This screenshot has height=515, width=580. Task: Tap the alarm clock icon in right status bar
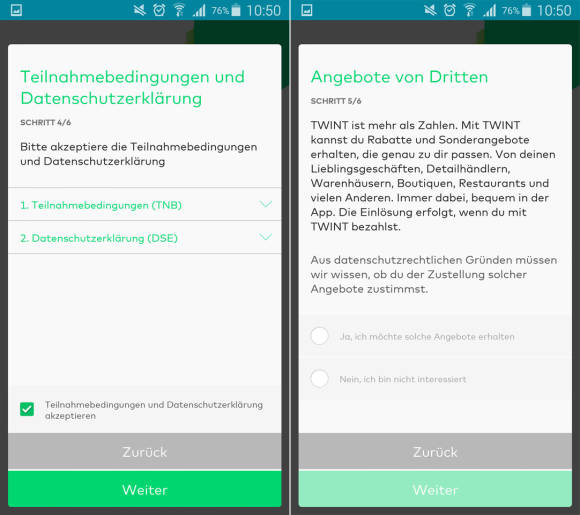tap(450, 10)
